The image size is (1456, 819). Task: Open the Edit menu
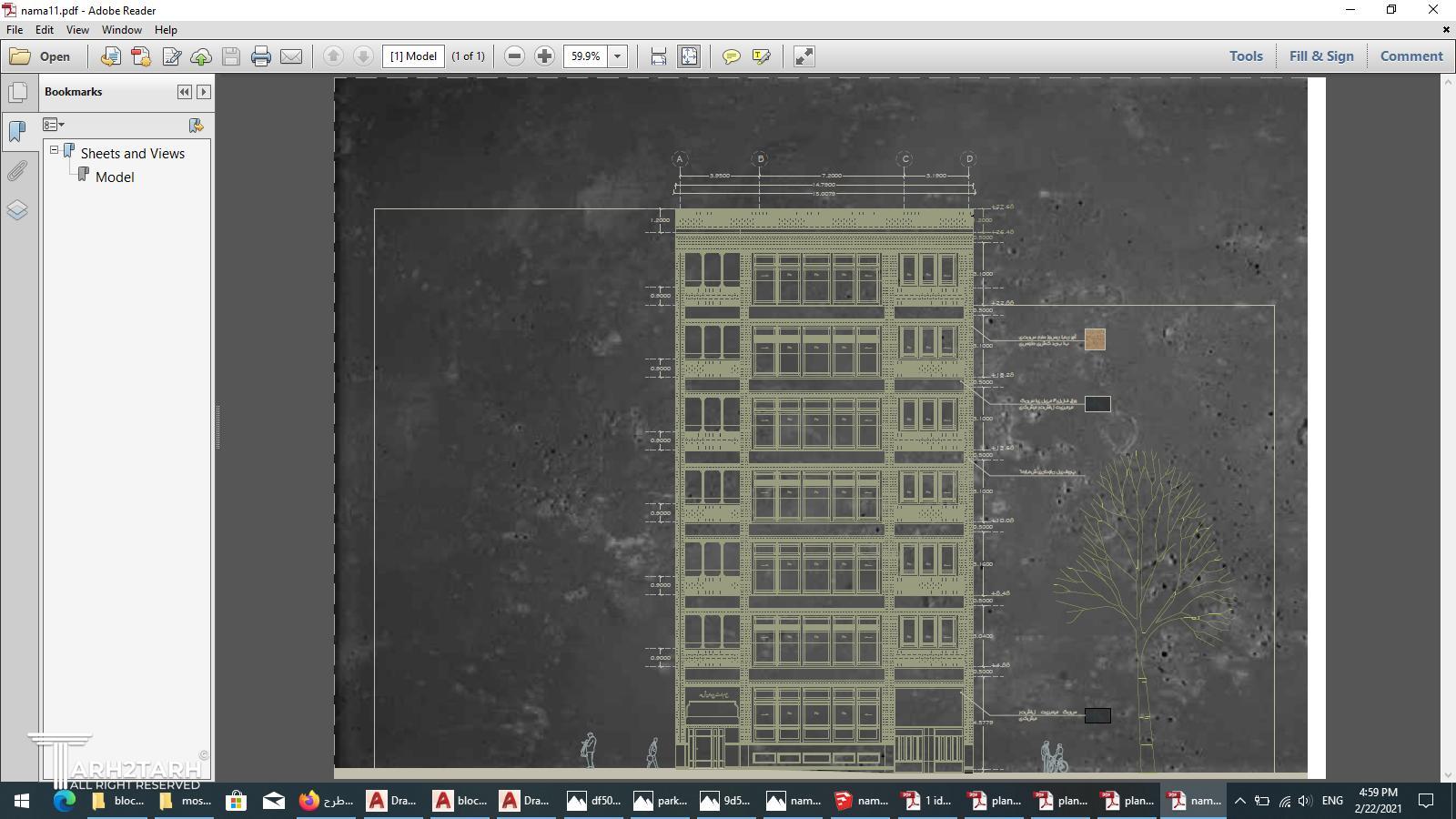(x=44, y=29)
